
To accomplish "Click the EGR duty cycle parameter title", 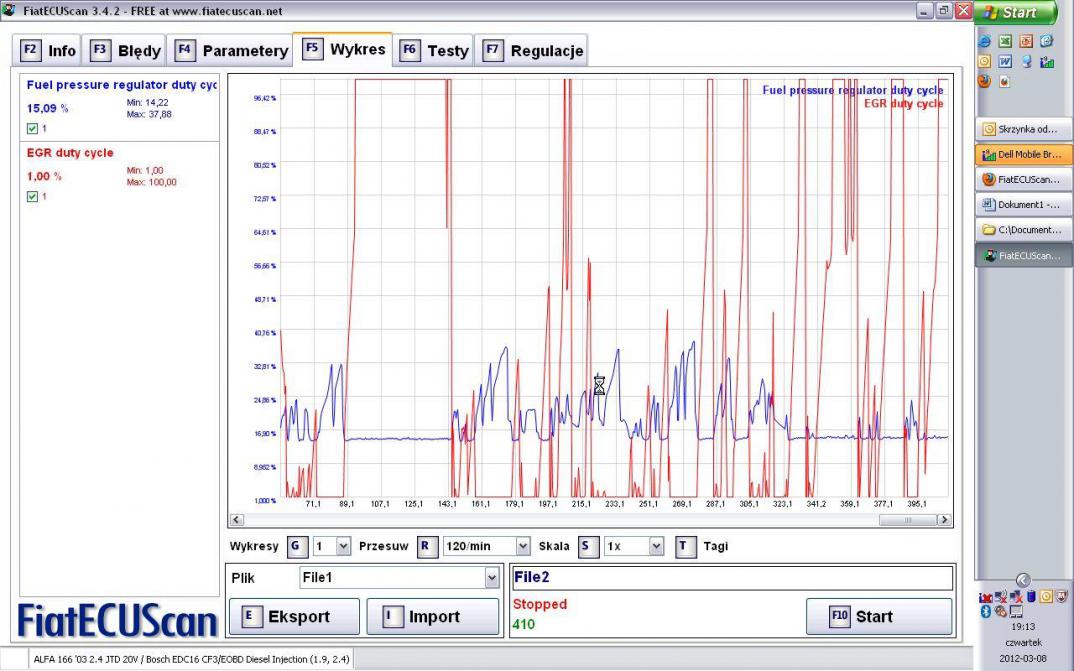I will 70,153.
